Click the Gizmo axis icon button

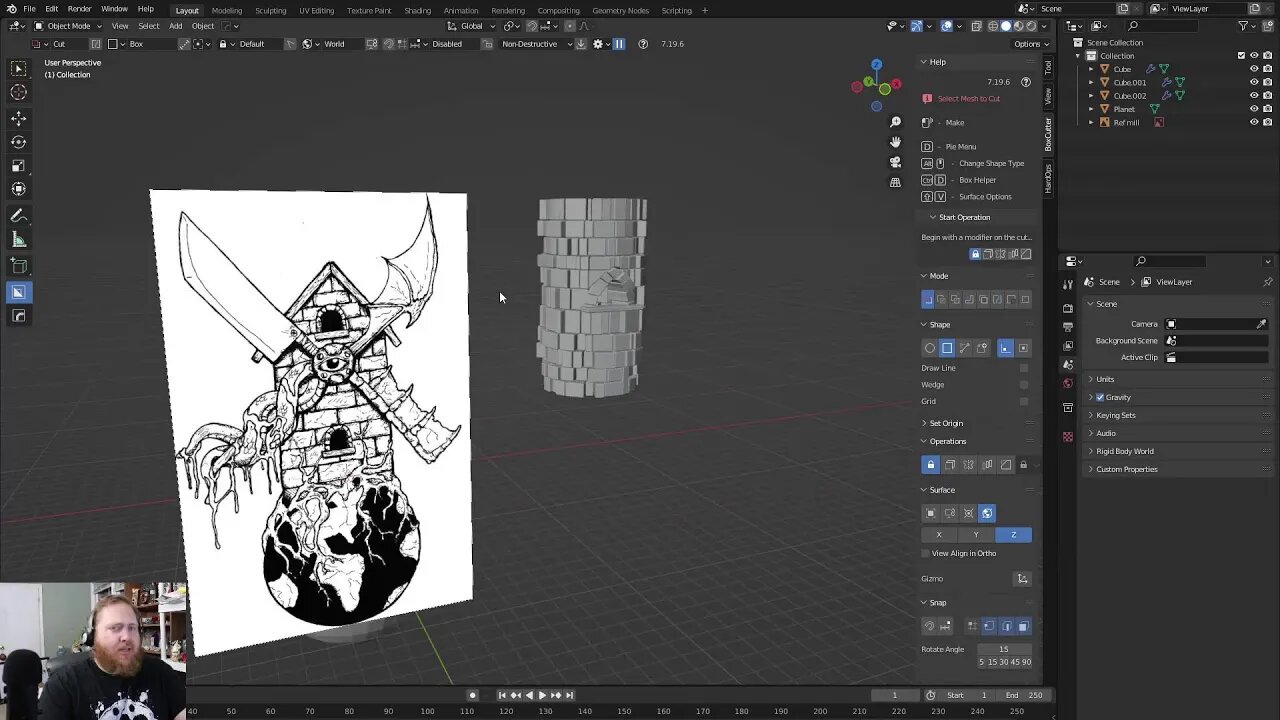point(1022,579)
